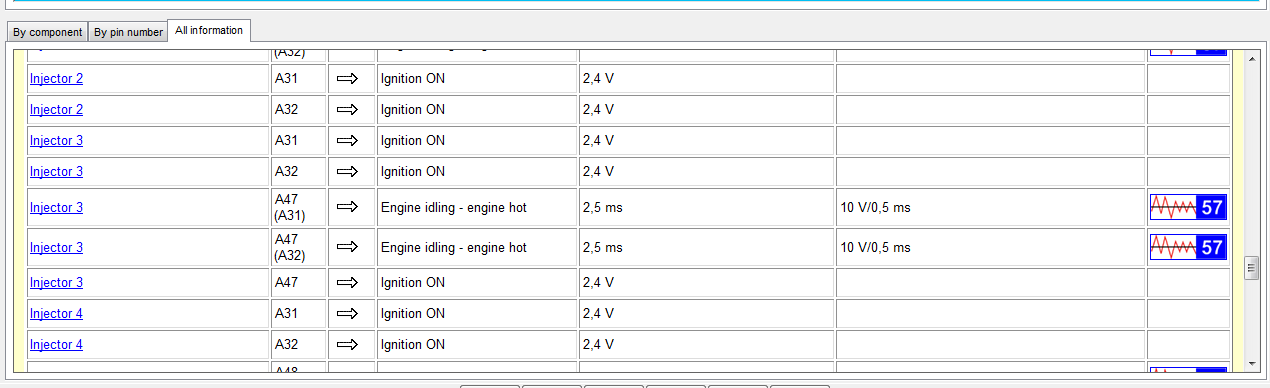Open waveform 57 icon in A47 (A32) row

1187,247
